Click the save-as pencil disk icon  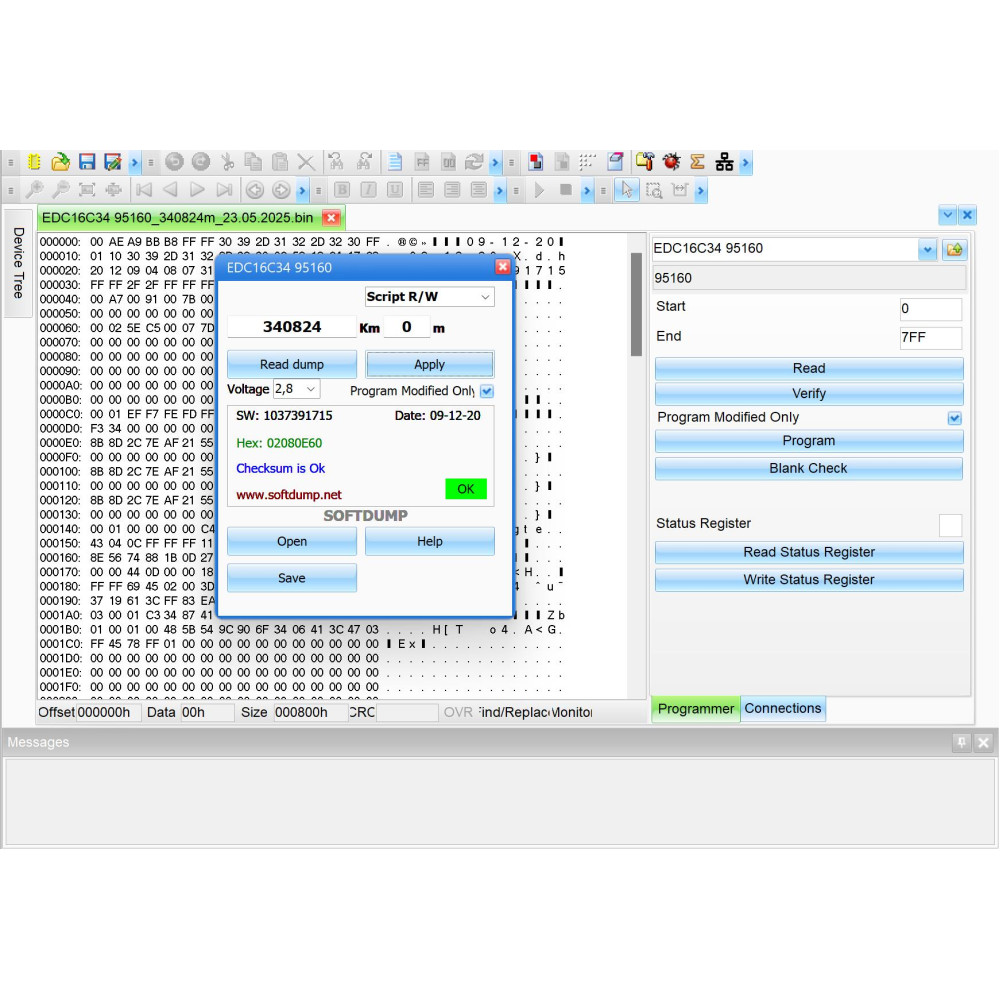click(113, 162)
